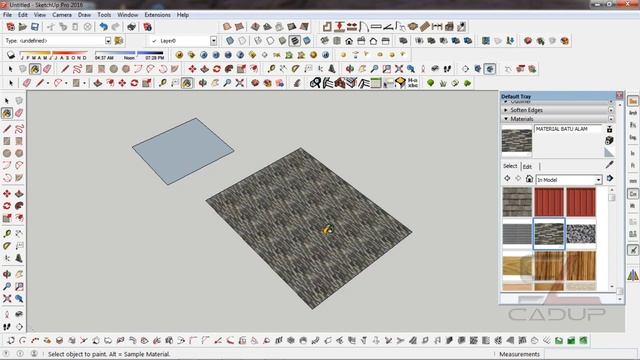Screen dimensions: 640x360
Task: Select the Follow Me tool in left toolbar
Action: [x=19, y=206]
